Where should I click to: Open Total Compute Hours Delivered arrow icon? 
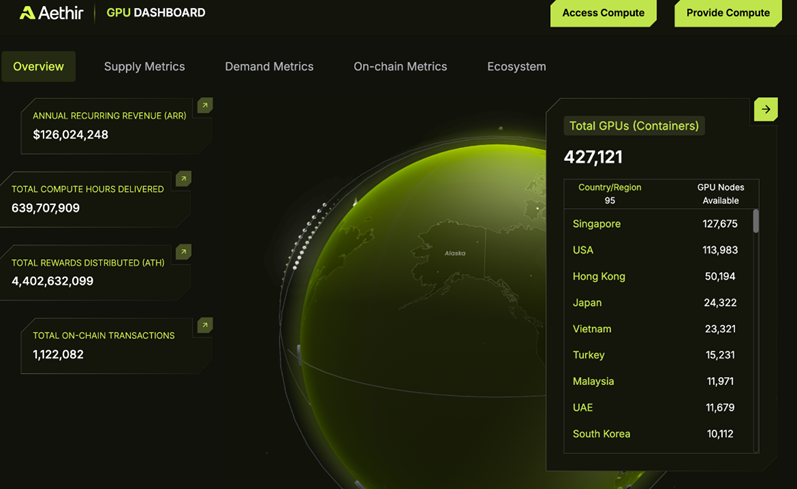[183, 179]
